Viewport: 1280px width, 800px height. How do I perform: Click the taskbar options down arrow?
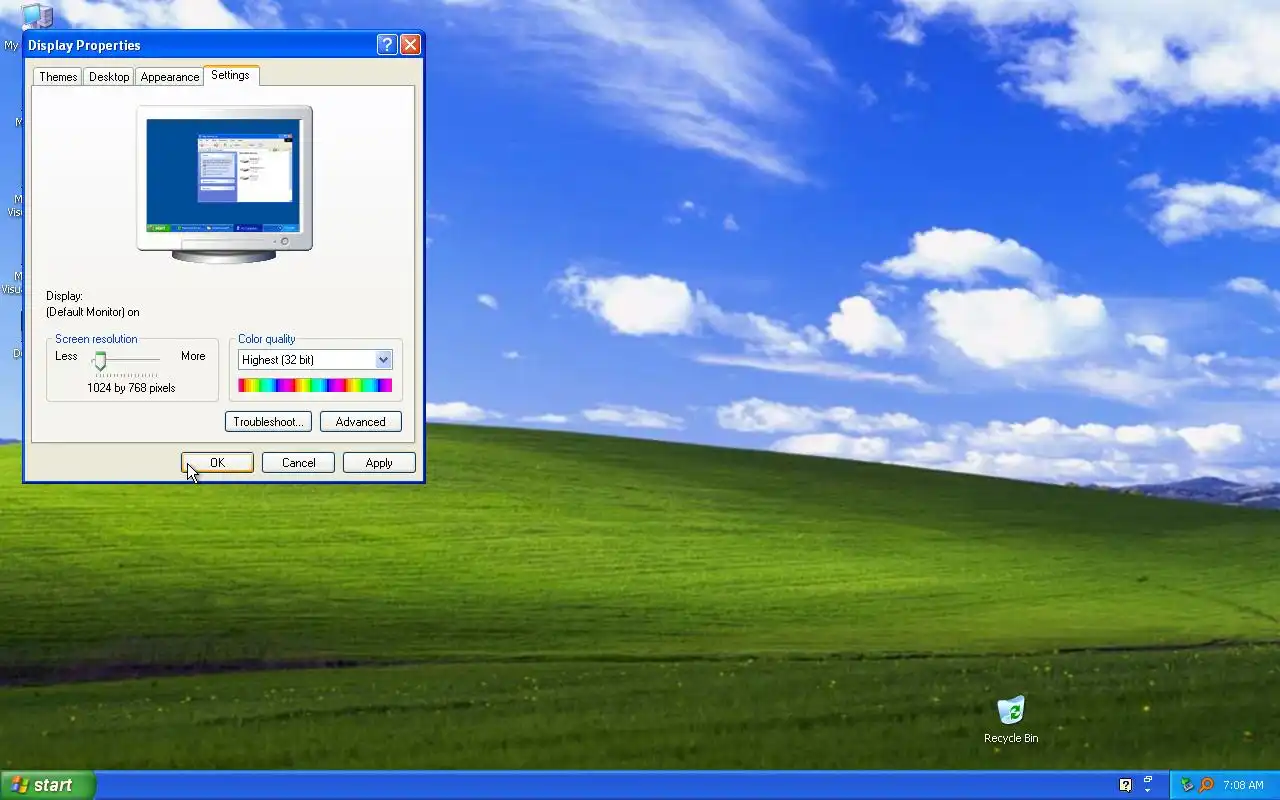click(x=1148, y=791)
